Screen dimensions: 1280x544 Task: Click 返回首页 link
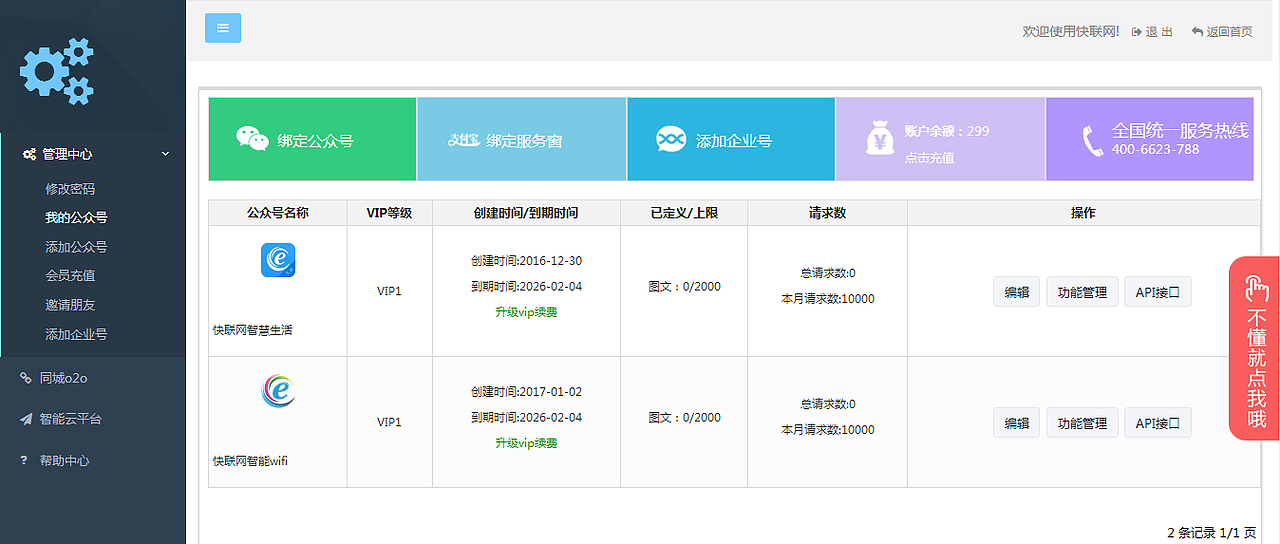coord(1229,32)
